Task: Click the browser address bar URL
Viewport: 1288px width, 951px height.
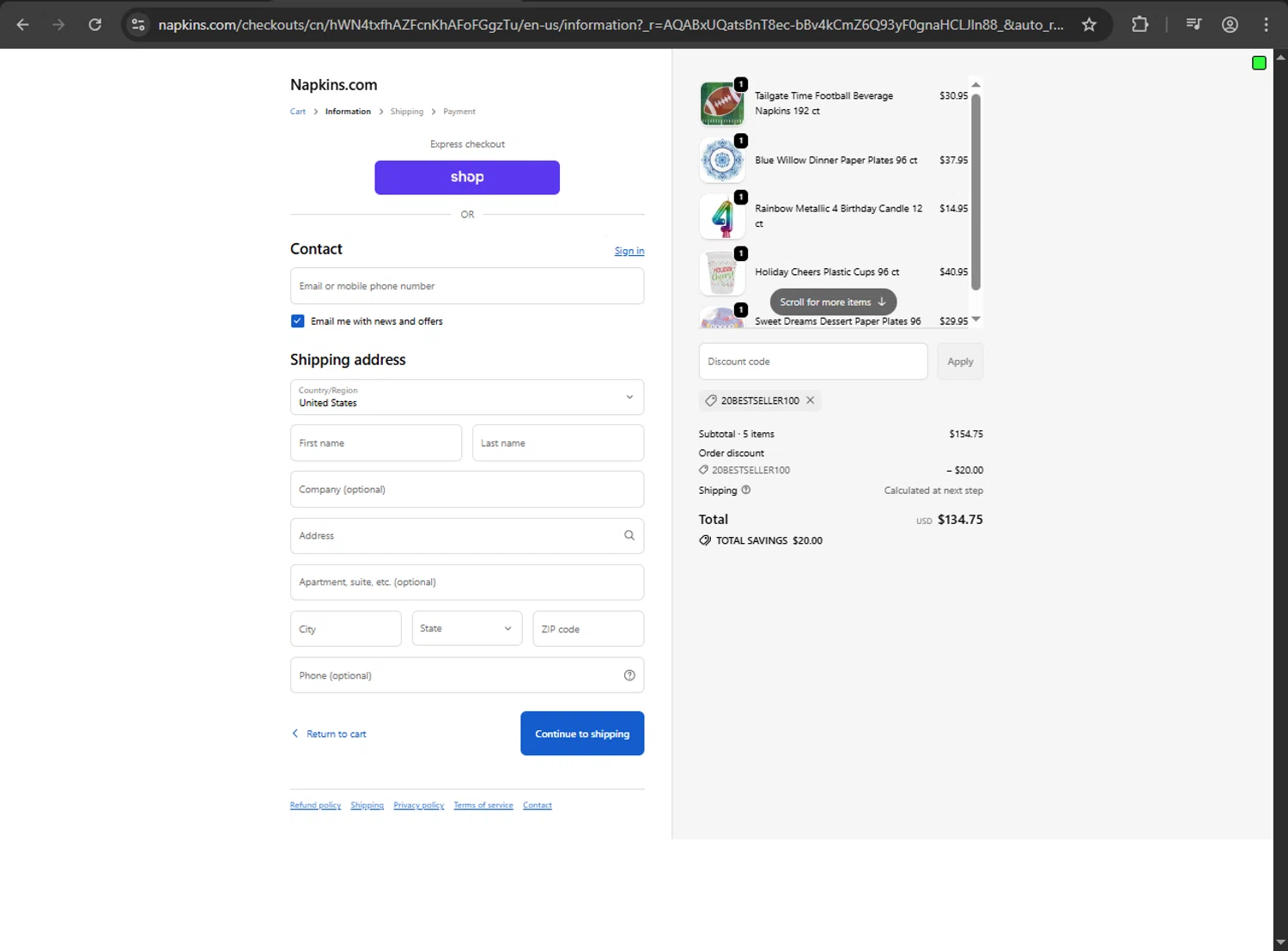Action: pyautogui.click(x=611, y=25)
